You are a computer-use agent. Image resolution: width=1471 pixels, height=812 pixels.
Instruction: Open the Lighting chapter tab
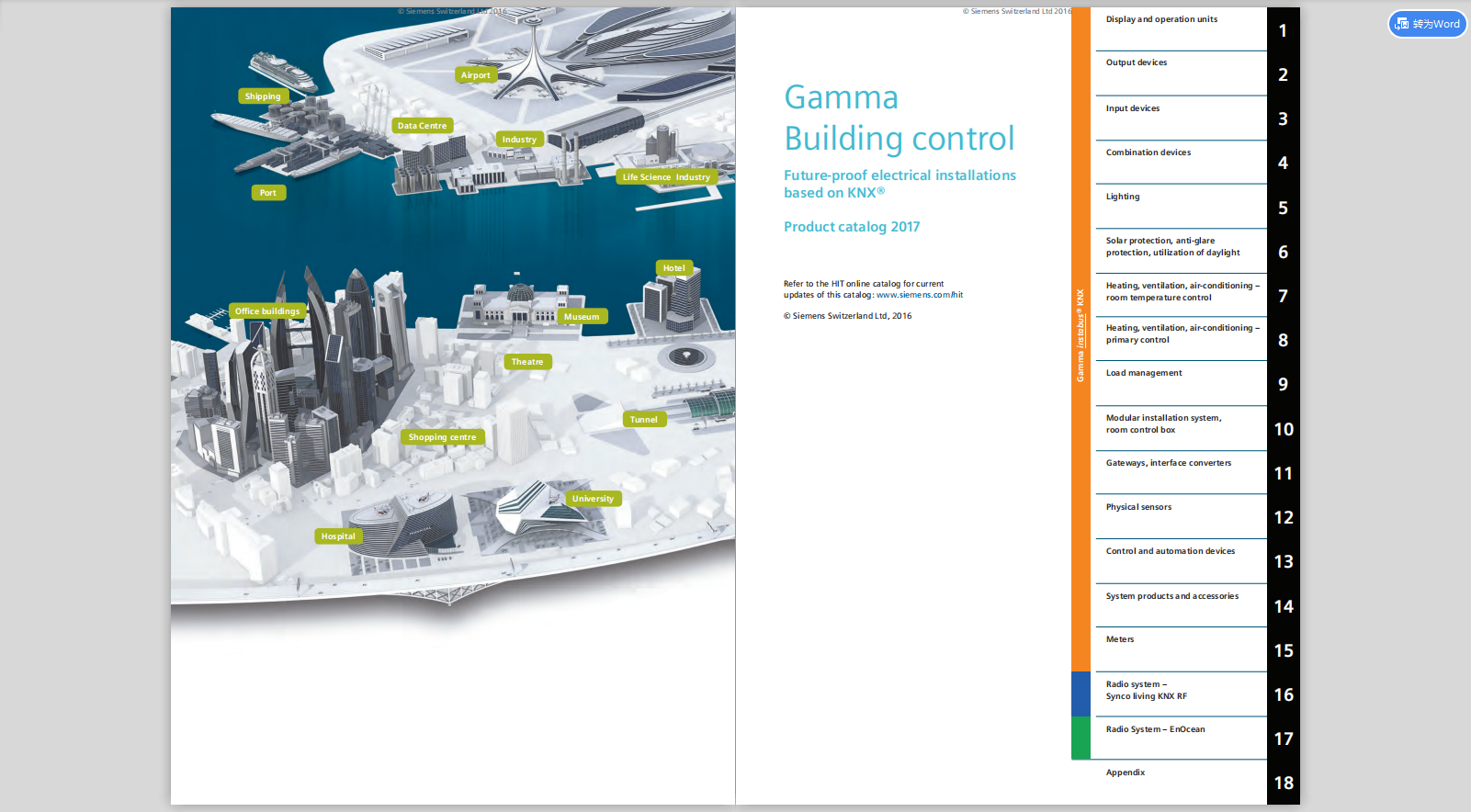[x=1123, y=197]
